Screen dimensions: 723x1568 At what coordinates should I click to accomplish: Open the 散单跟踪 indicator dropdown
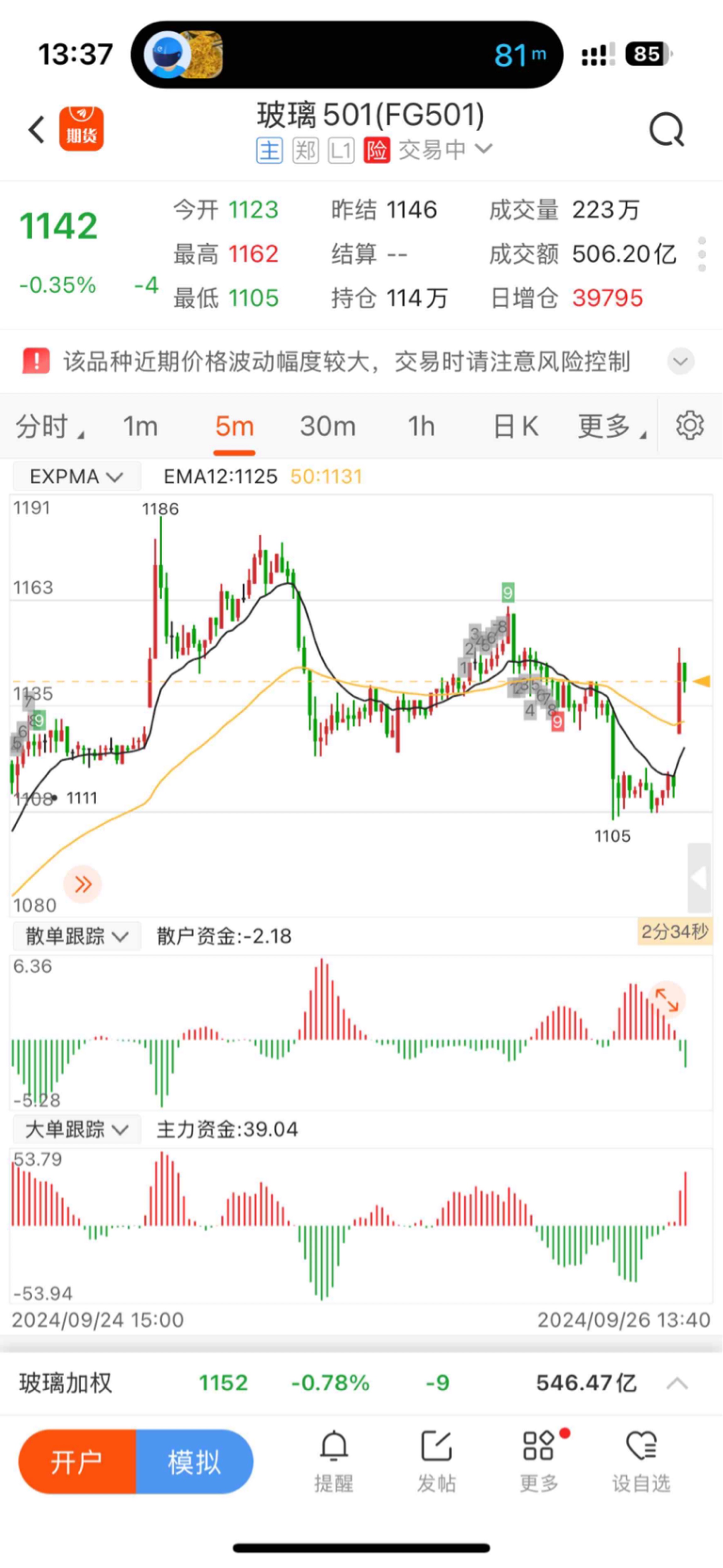tap(77, 935)
